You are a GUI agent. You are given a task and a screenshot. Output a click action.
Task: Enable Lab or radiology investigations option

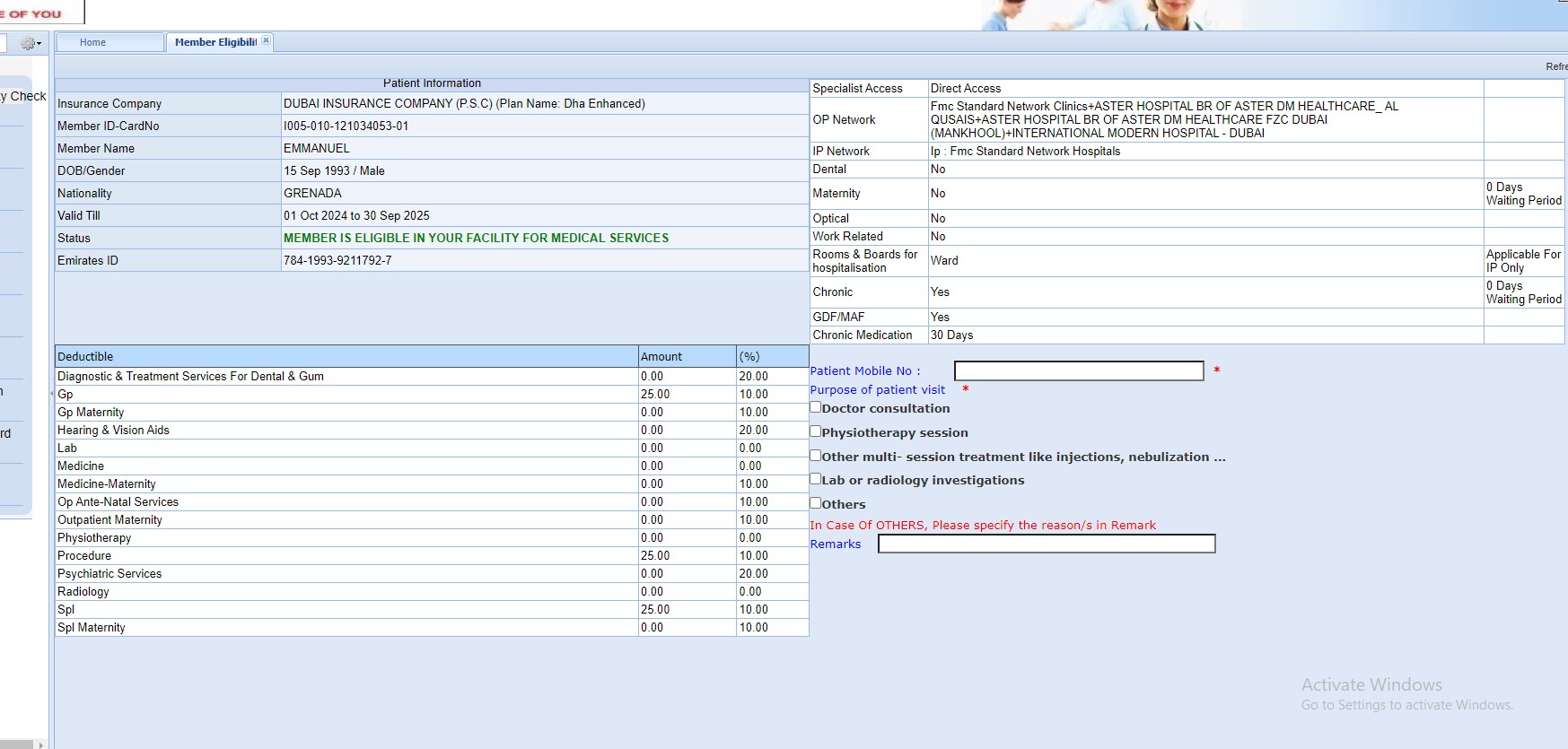tap(816, 479)
